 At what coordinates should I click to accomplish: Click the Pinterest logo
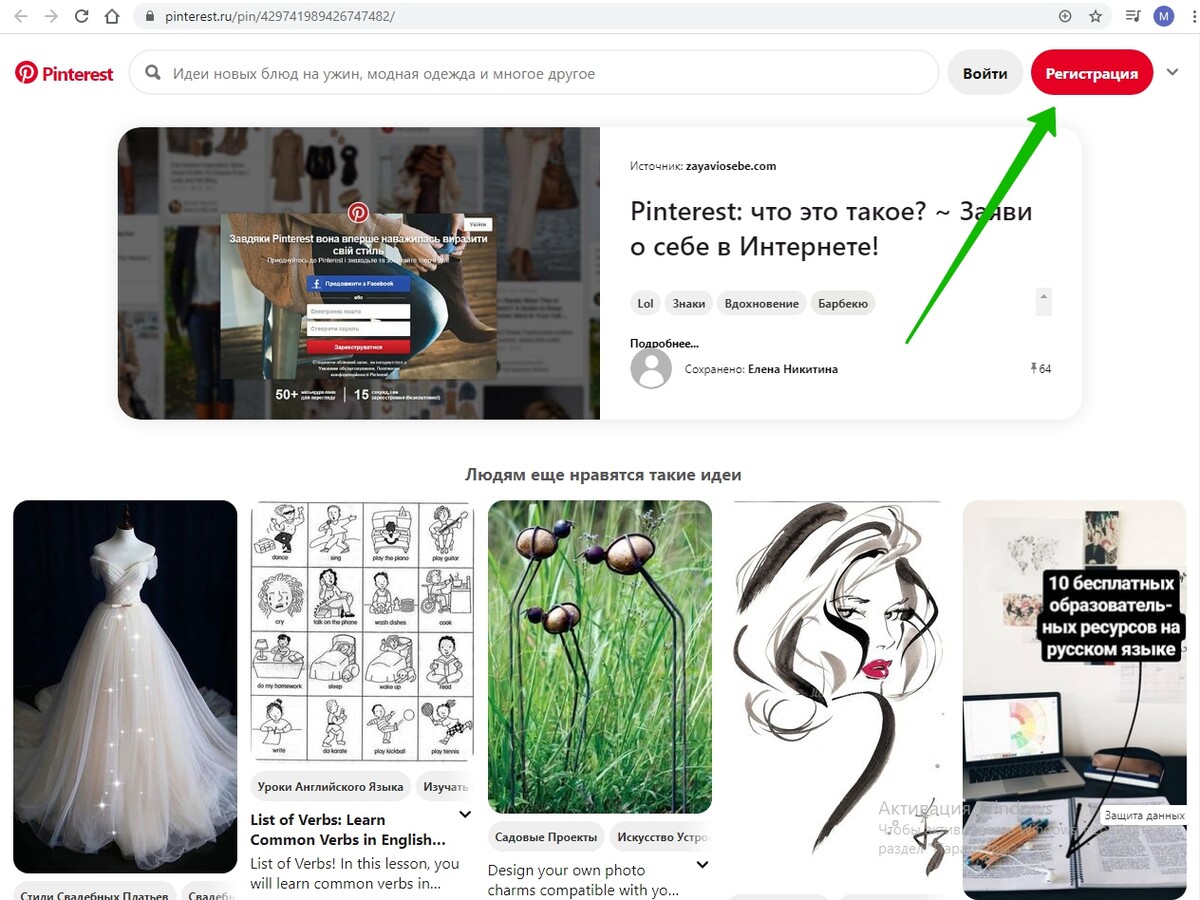(64, 73)
